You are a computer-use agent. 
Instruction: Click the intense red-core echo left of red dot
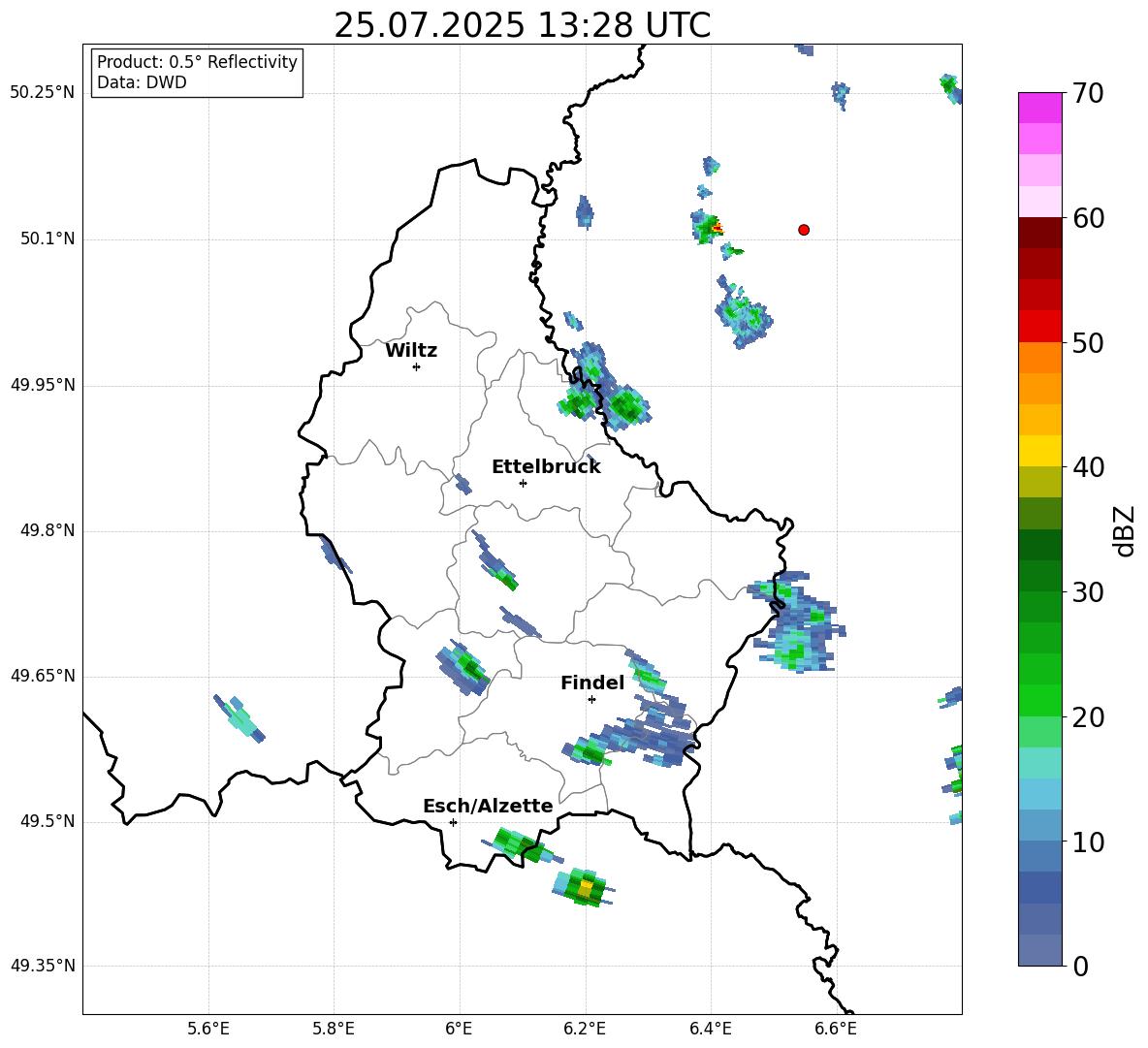pos(707,226)
